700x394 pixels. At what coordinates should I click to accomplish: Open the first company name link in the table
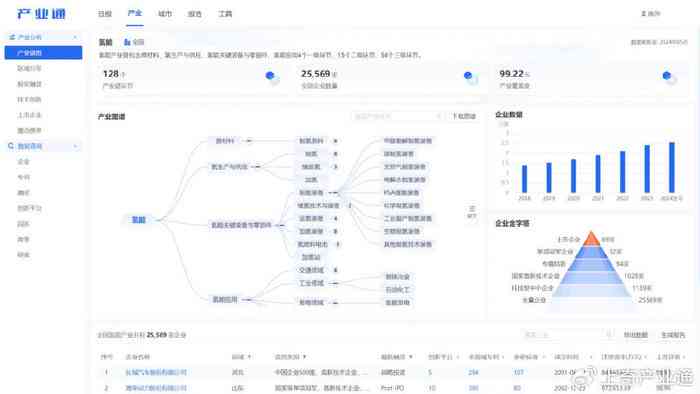[x=156, y=372]
